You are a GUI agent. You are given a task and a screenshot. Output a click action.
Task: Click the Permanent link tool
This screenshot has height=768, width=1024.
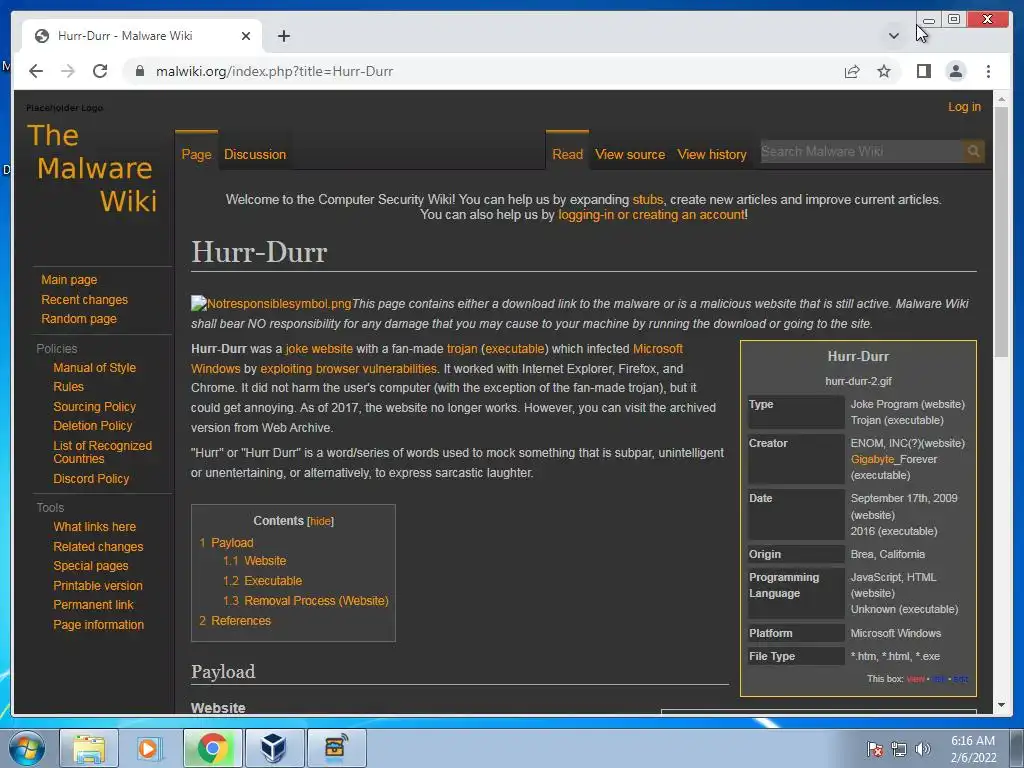[x=93, y=605]
